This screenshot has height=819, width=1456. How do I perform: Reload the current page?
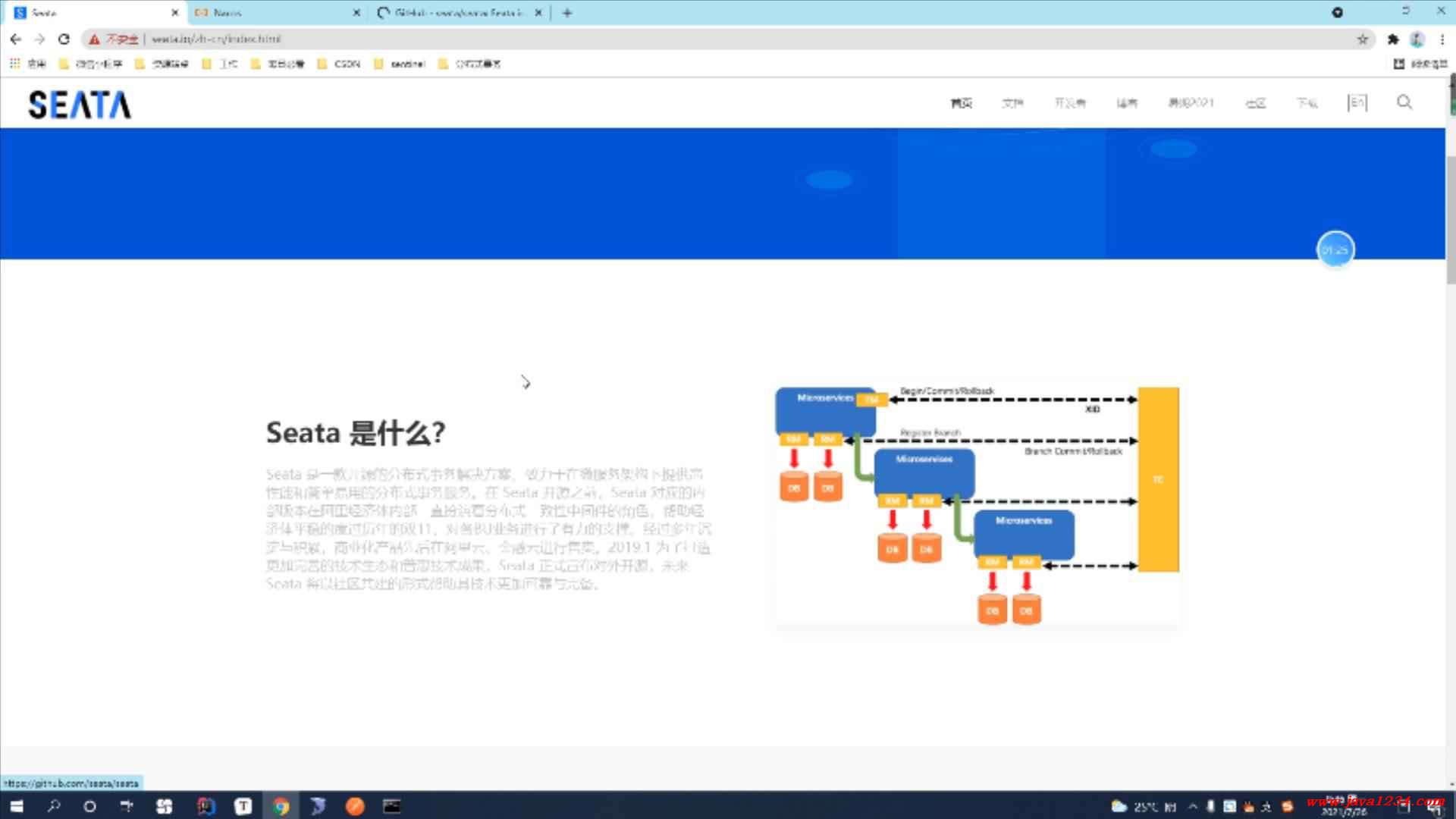click(x=64, y=39)
